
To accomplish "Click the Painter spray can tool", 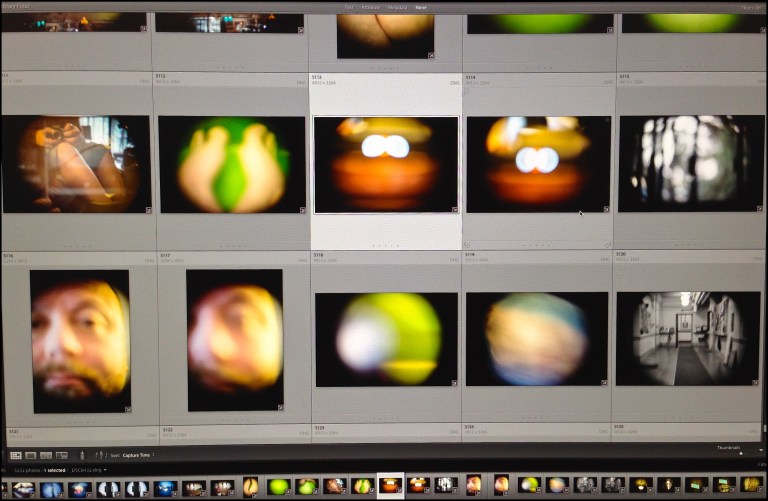I will click(x=82, y=455).
